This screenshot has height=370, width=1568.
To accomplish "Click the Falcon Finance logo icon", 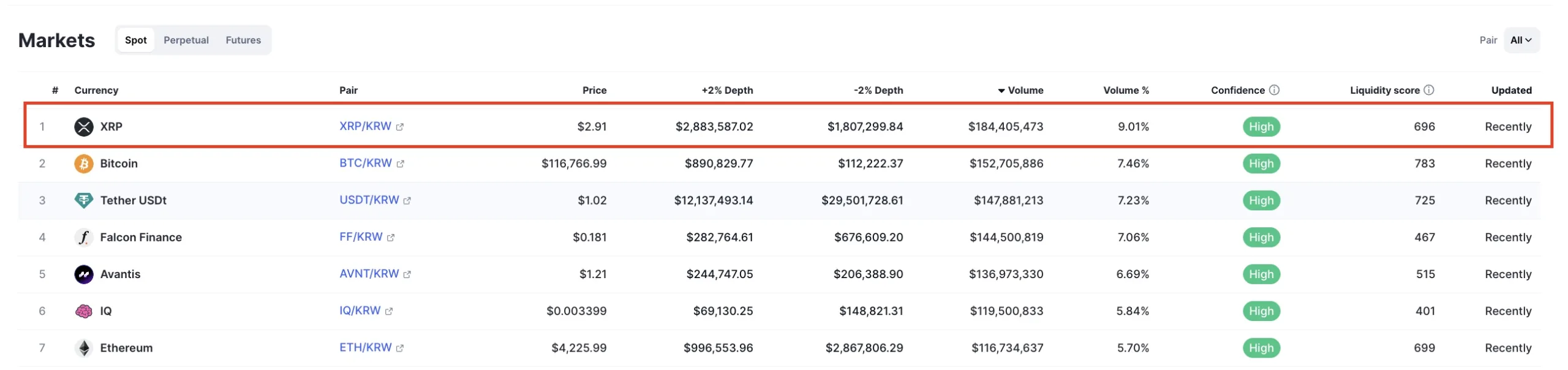I will tap(84, 237).
